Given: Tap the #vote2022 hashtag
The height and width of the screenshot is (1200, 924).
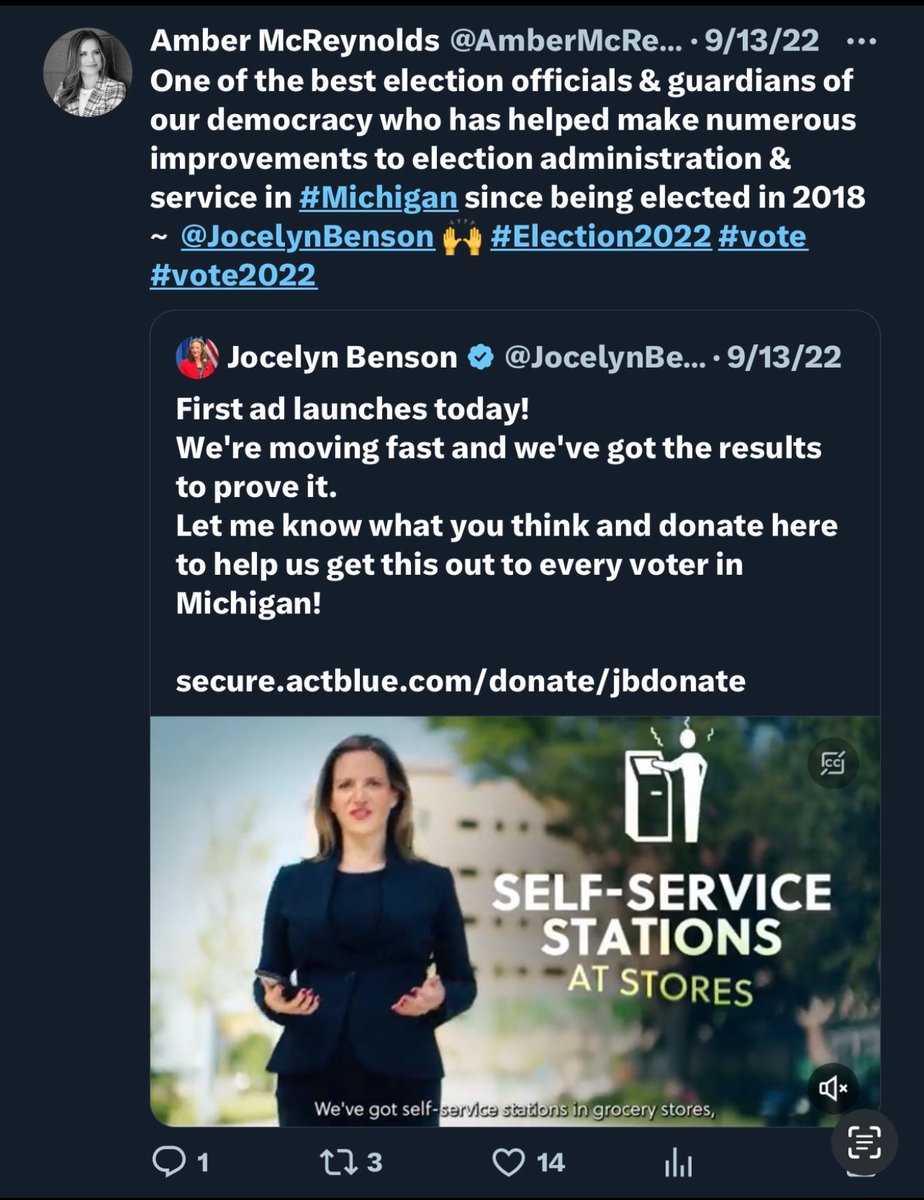Looking at the screenshot, I should point(233,276).
